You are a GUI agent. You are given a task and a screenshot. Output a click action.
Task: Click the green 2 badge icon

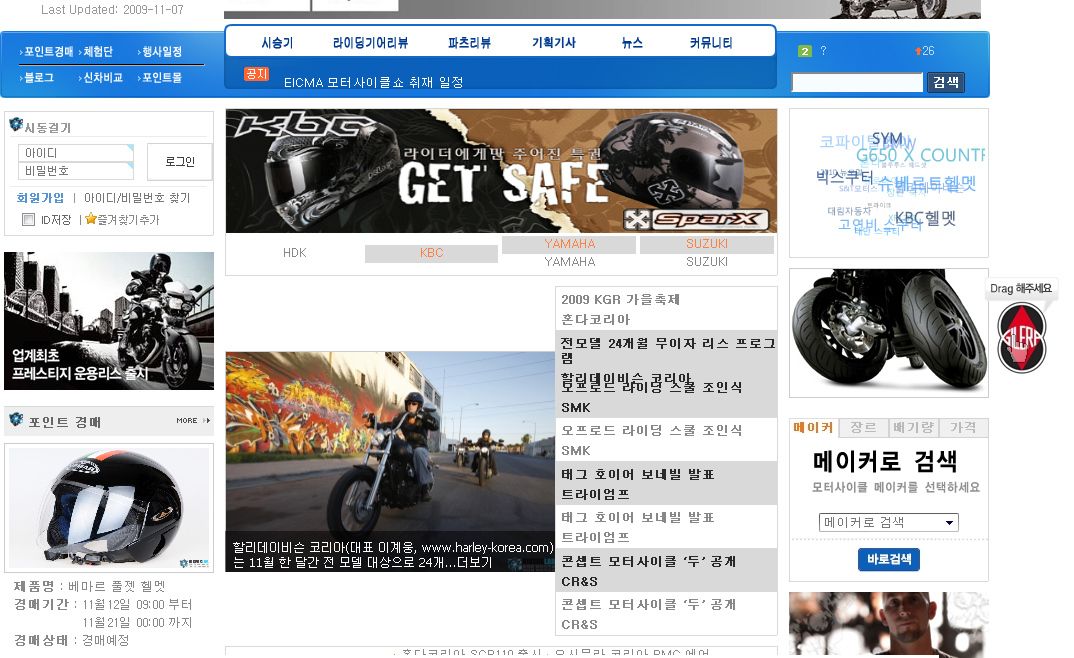pos(805,51)
